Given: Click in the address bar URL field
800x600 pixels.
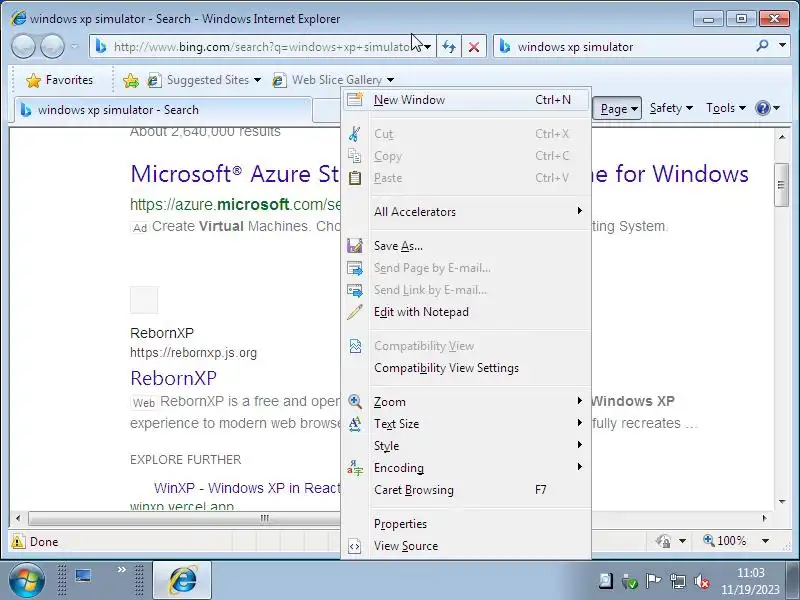Looking at the screenshot, I should pos(263,47).
